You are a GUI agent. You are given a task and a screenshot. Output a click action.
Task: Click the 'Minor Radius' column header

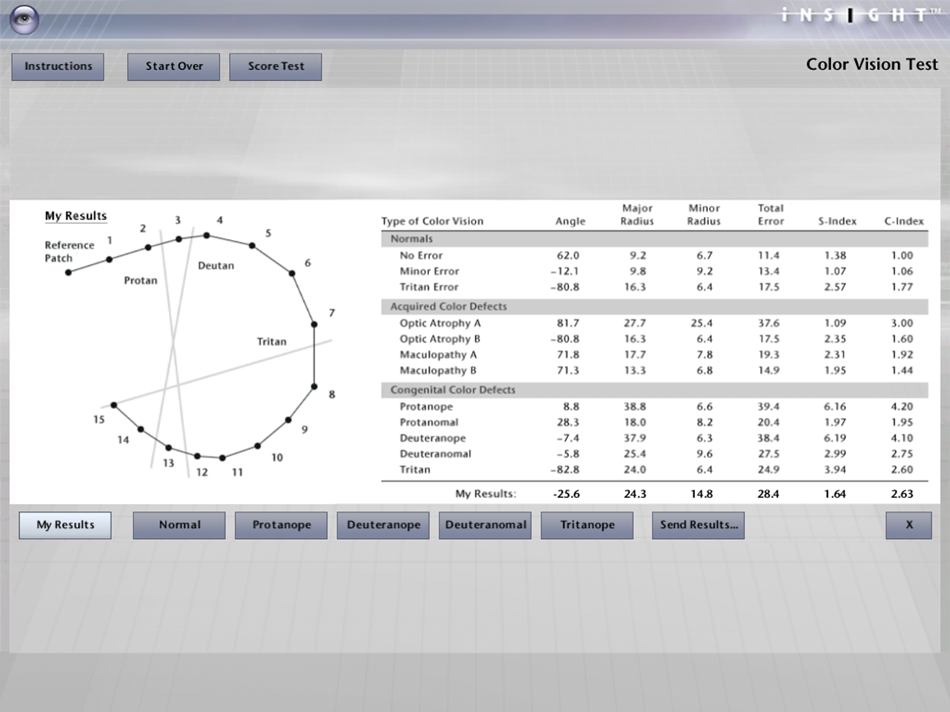click(x=703, y=215)
